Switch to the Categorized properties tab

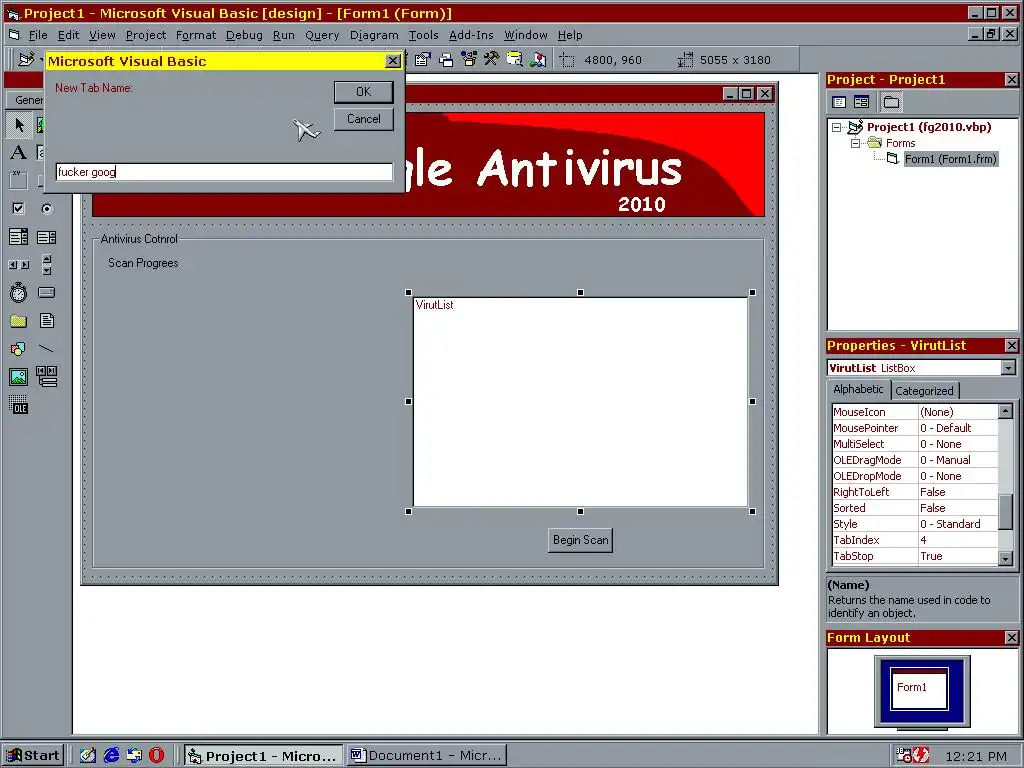pyautogui.click(x=924, y=391)
